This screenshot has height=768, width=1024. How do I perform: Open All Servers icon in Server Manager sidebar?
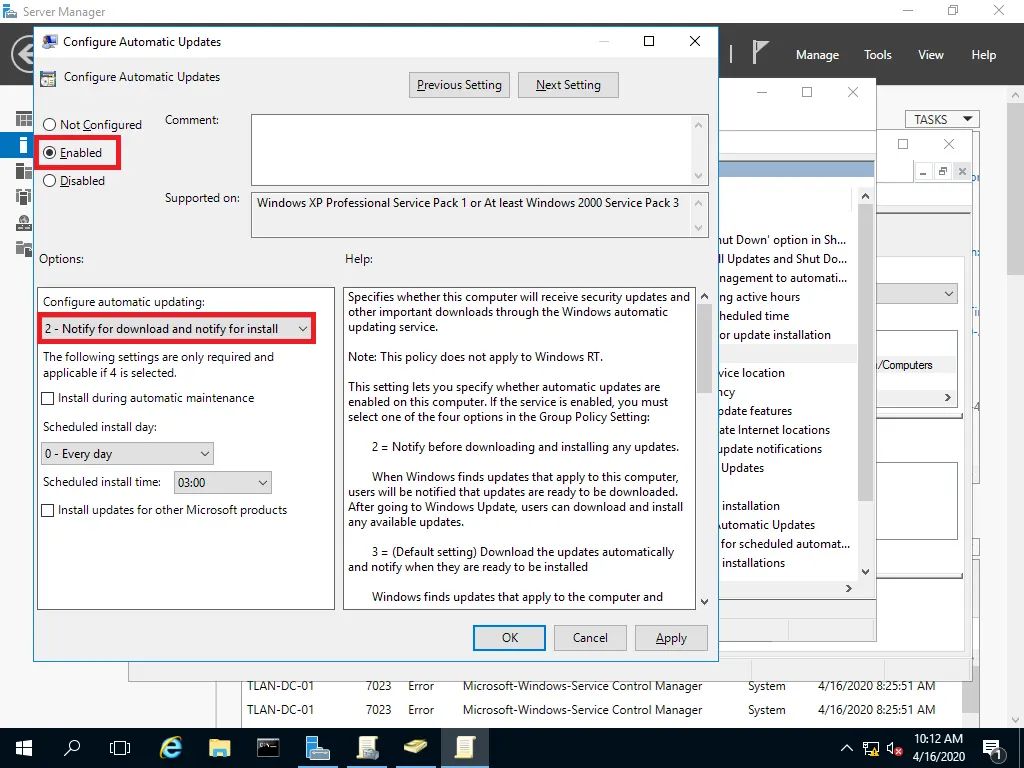point(24,171)
